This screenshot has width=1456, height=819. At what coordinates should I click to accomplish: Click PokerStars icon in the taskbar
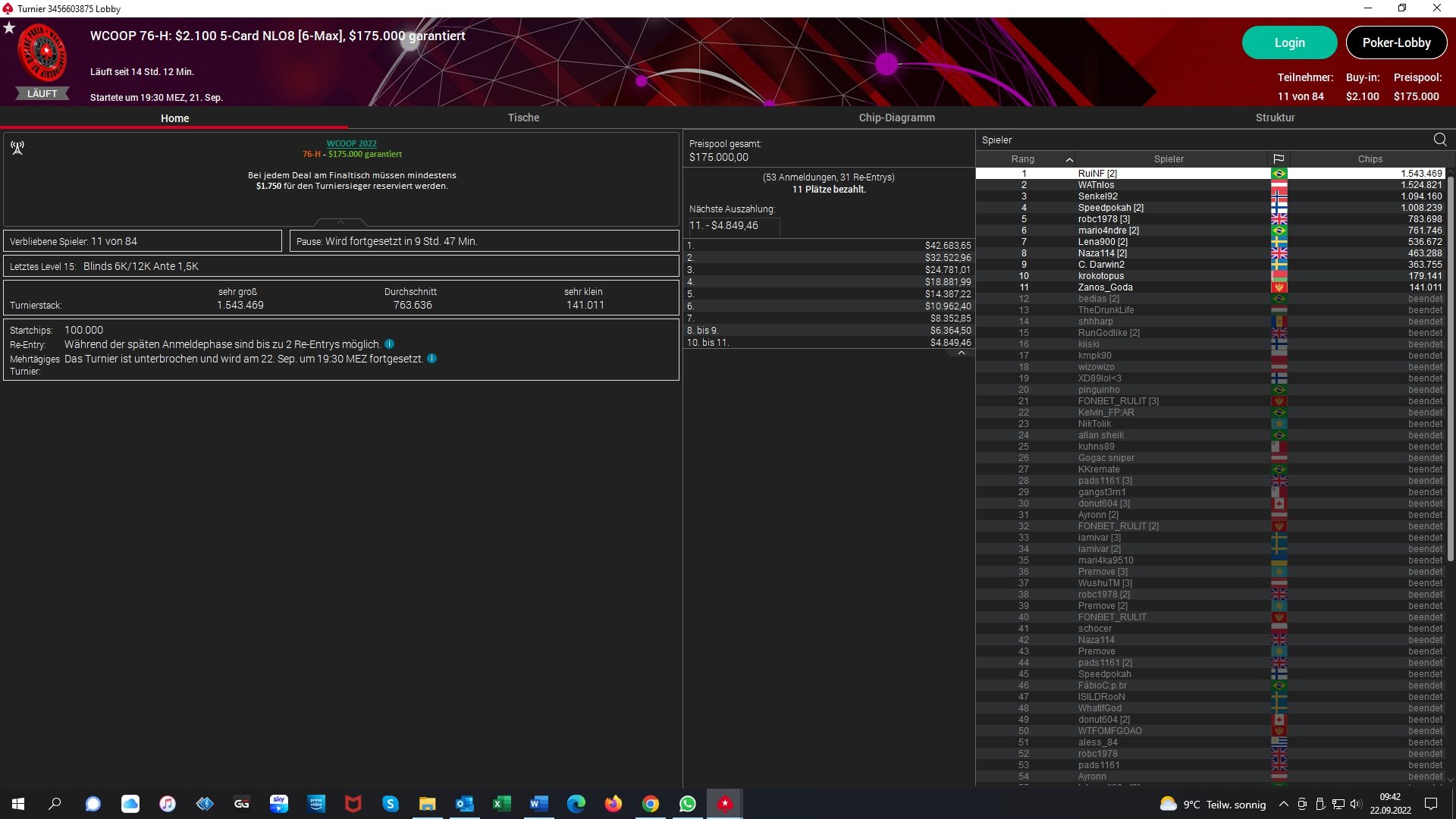[724, 804]
